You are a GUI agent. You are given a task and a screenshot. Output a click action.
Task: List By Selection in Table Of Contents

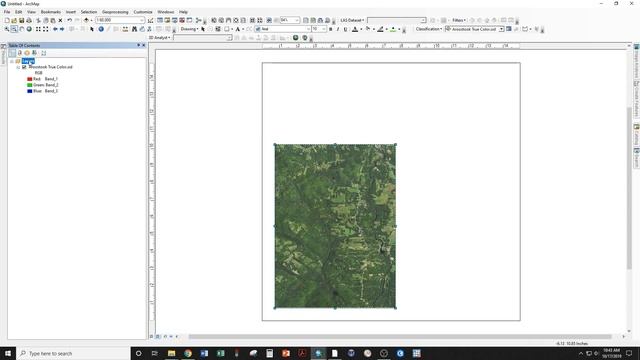click(34, 53)
